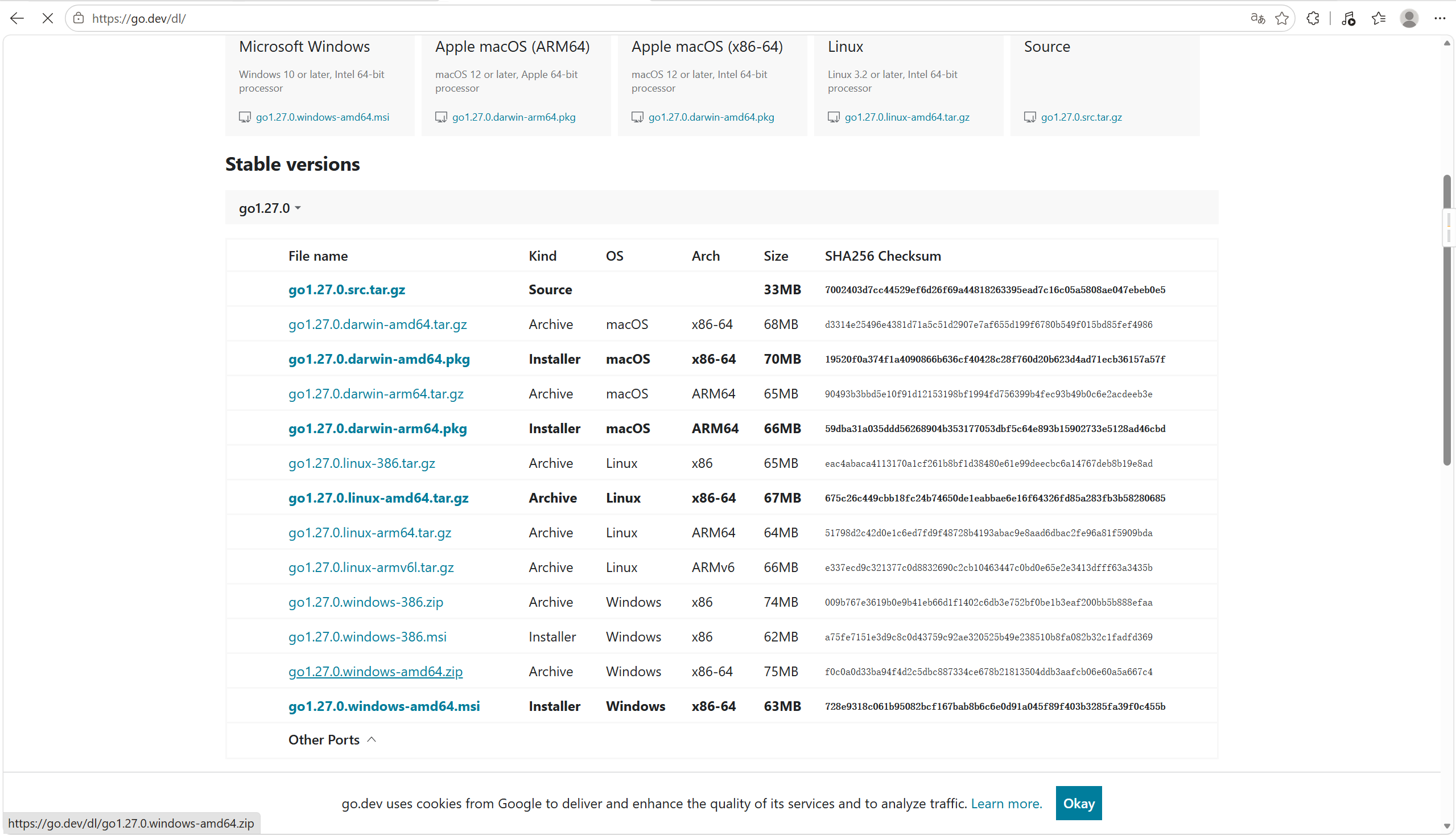
Task: Open go1.27.0.darwin-amd64.tar.gz table link
Action: (378, 324)
